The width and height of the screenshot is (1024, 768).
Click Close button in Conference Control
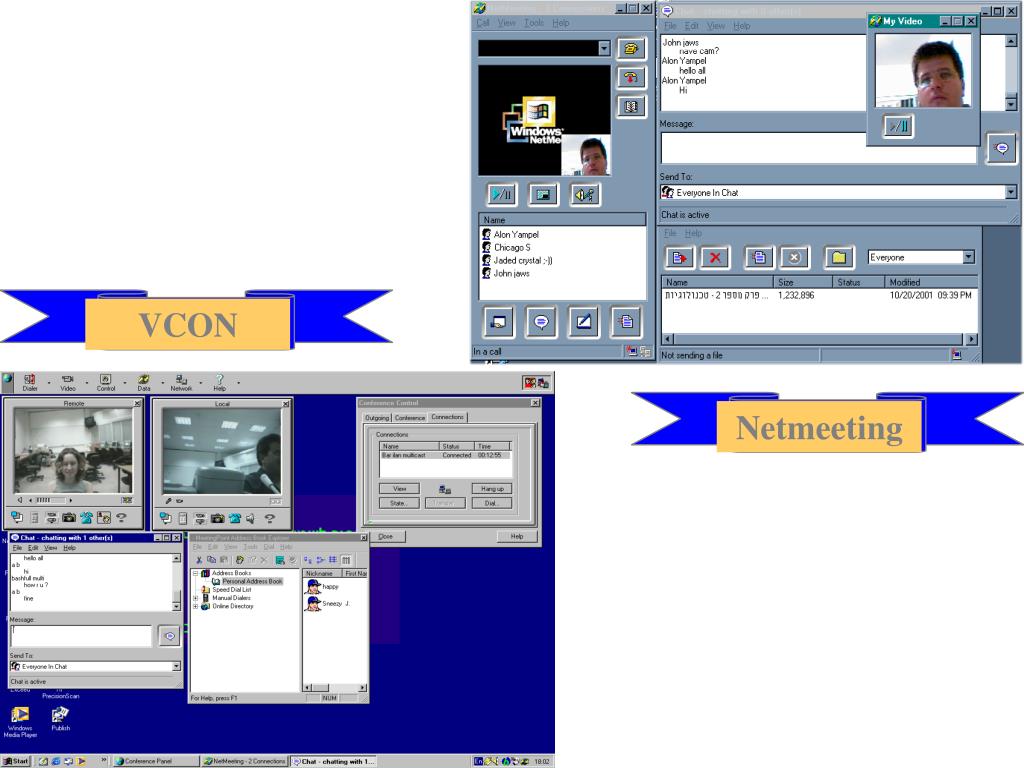tap(385, 536)
